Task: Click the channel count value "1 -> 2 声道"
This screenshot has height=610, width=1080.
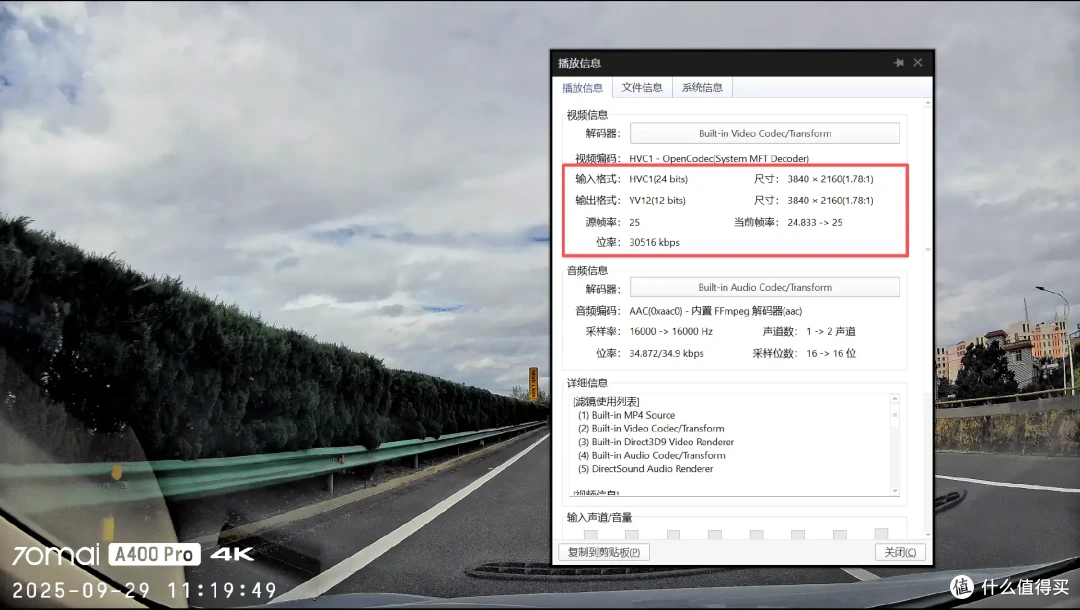Action: (831, 331)
